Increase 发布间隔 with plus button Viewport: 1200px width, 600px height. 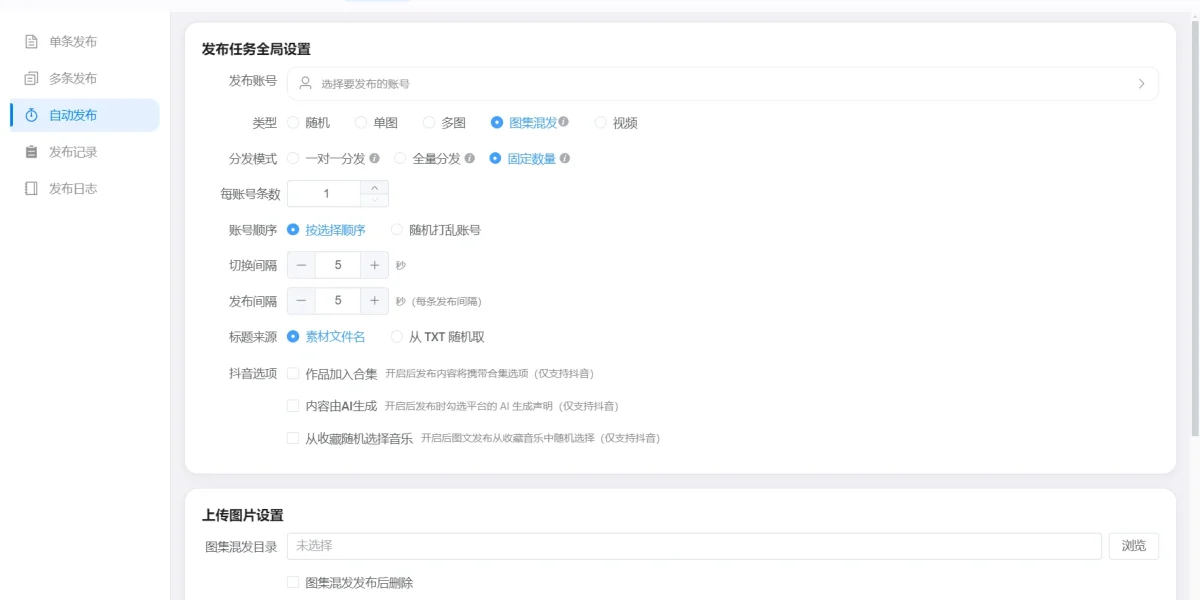pyautogui.click(x=375, y=300)
